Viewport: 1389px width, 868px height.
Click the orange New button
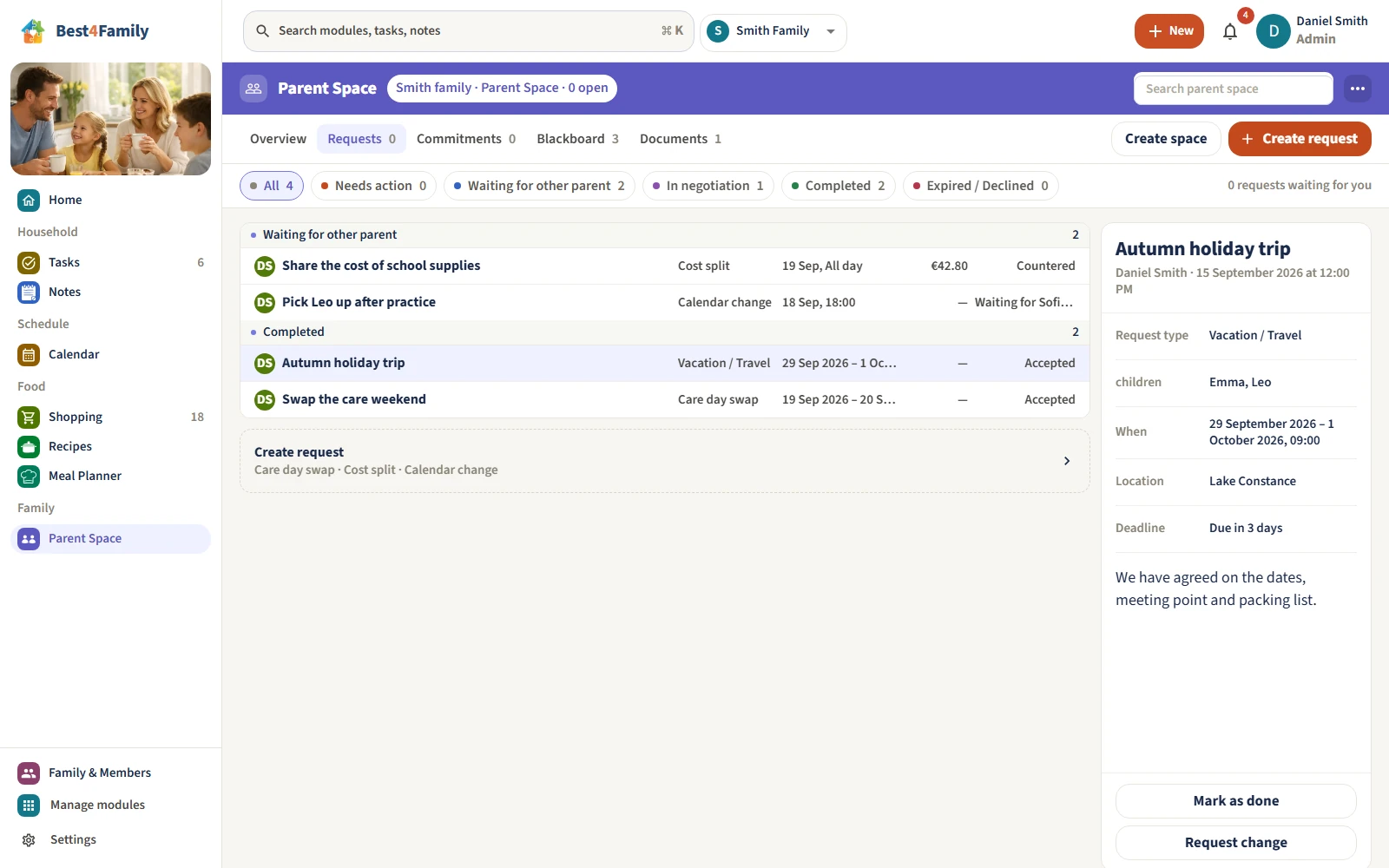1169,31
